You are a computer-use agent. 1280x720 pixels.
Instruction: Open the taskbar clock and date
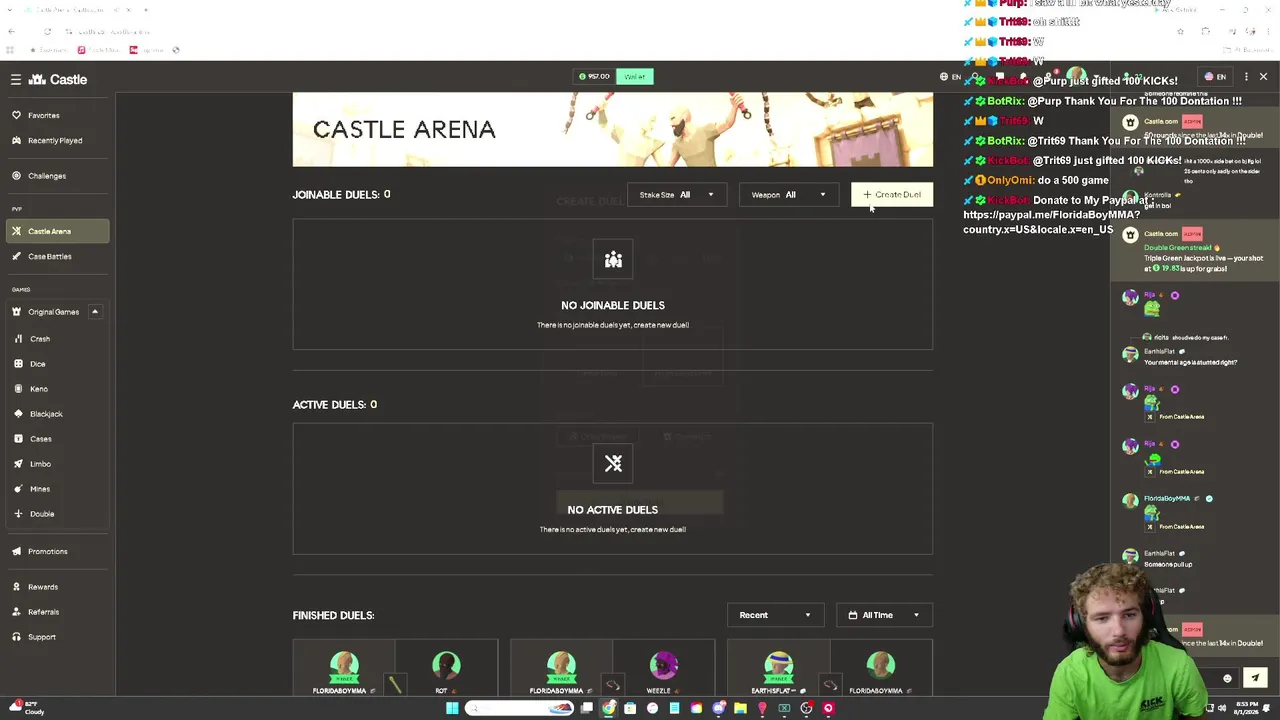tap(1247, 708)
